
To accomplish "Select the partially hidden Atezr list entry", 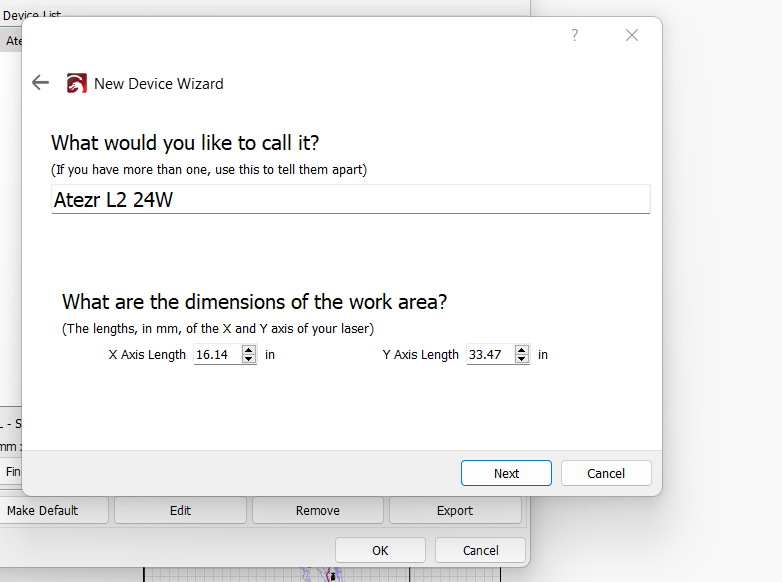I will (12, 41).
